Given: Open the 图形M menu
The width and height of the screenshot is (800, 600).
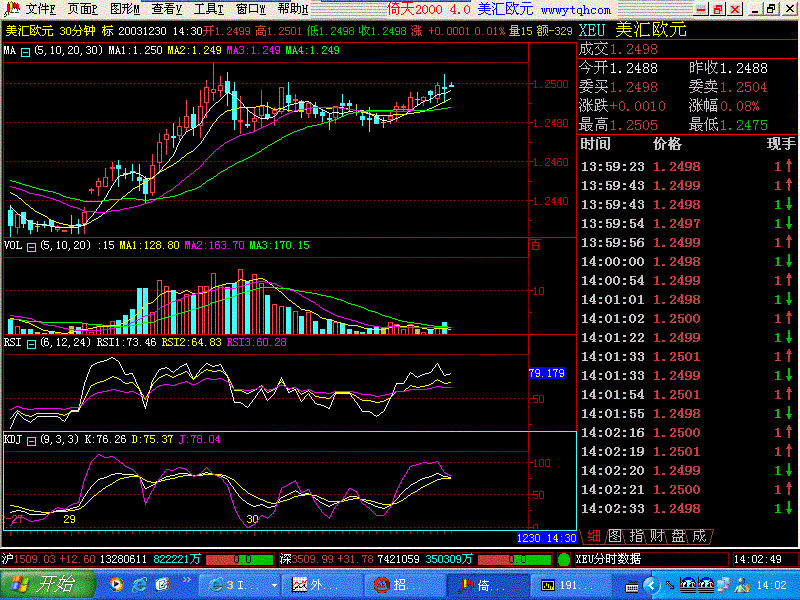Looking at the screenshot, I should pyautogui.click(x=124, y=9).
